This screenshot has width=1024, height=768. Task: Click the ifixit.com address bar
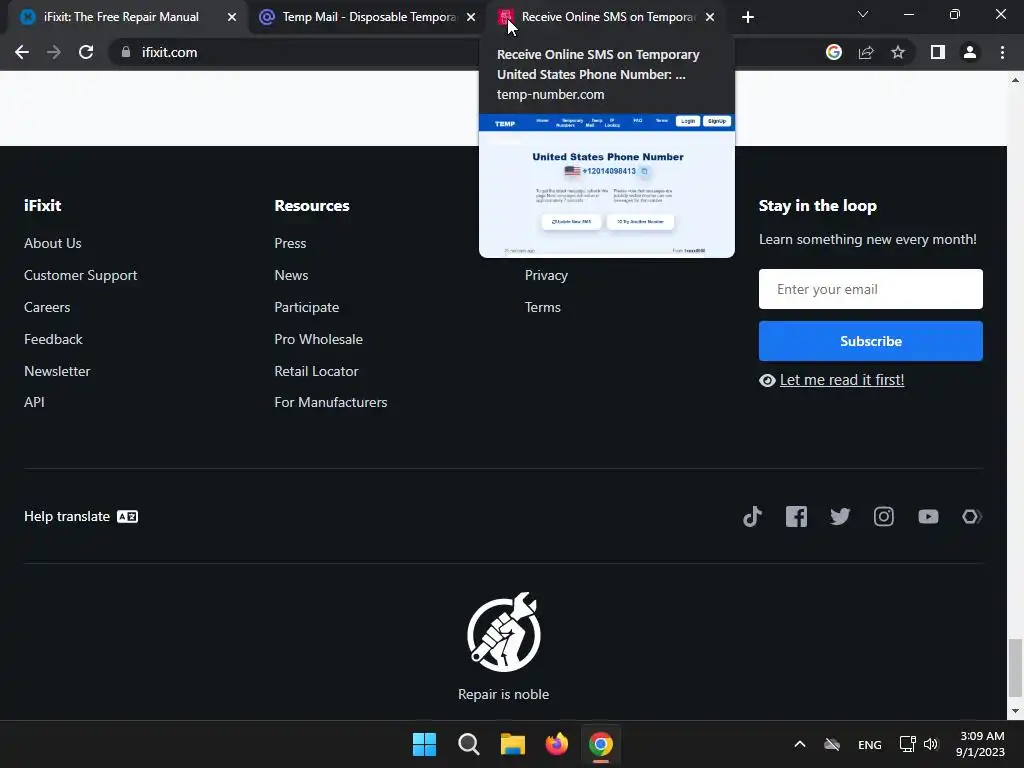(457, 52)
